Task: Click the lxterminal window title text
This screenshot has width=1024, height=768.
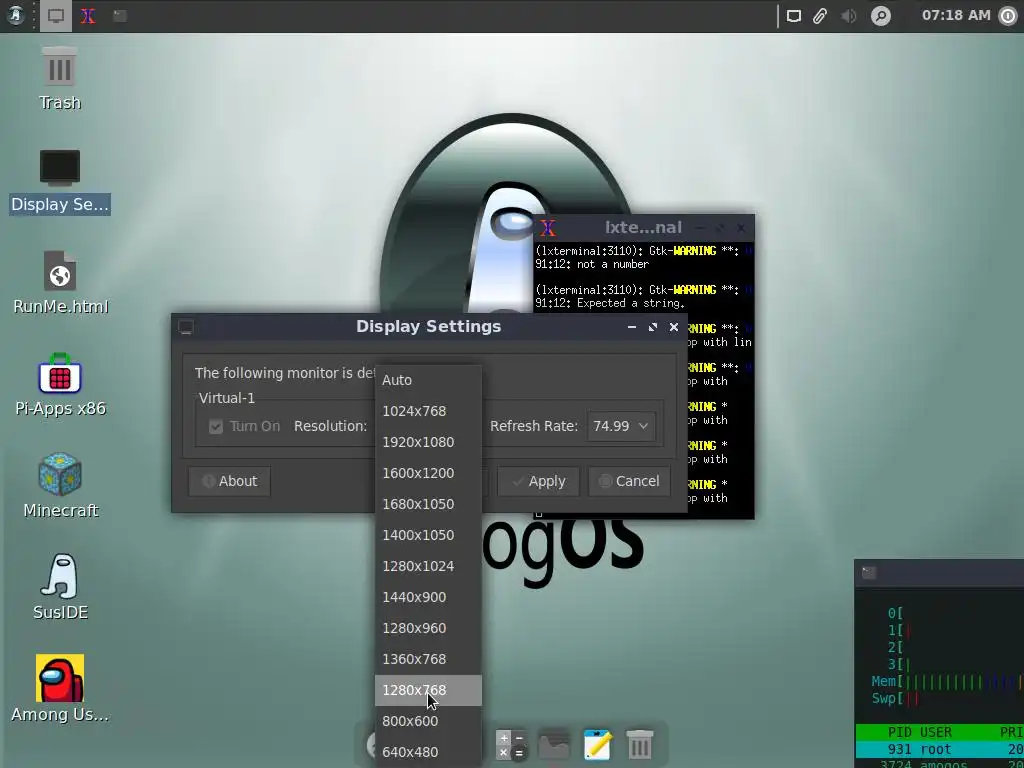Action: coord(643,227)
